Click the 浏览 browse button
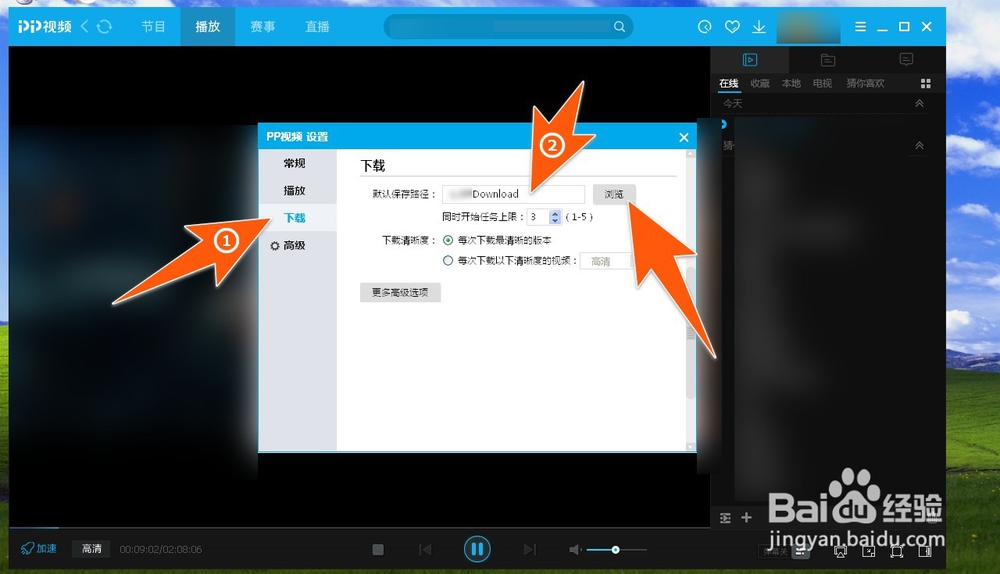The height and width of the screenshot is (574, 1000). pyautogui.click(x=614, y=194)
